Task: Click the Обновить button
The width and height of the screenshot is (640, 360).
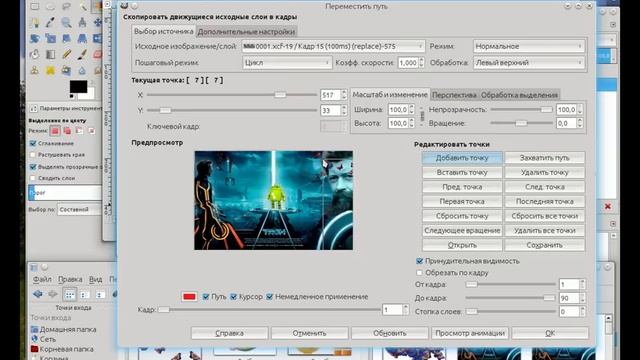Action: (390, 333)
